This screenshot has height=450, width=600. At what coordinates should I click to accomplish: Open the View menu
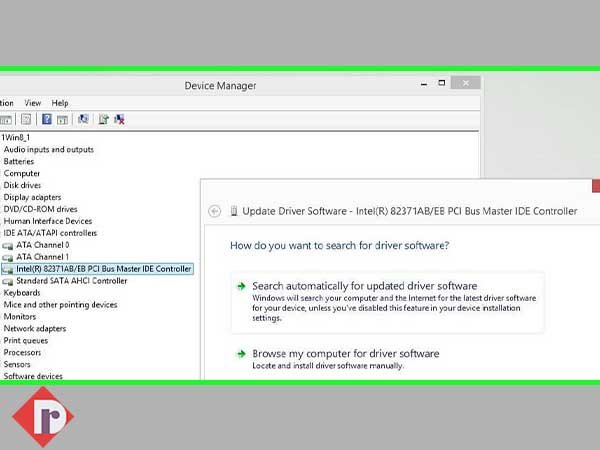coord(33,103)
